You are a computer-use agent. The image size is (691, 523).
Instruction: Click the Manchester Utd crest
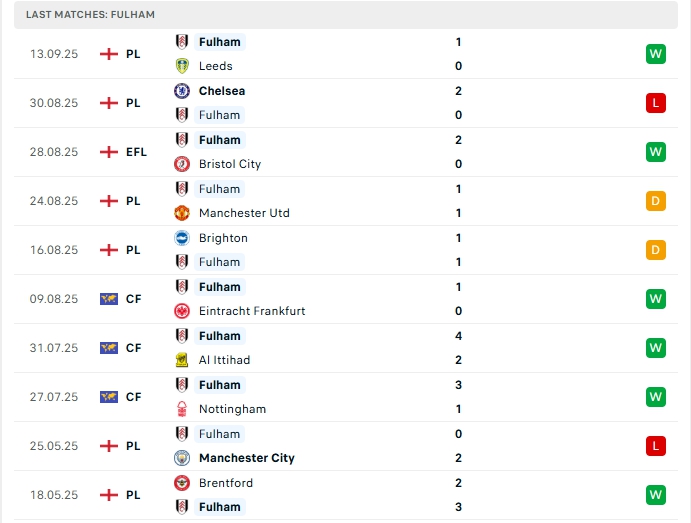182,213
